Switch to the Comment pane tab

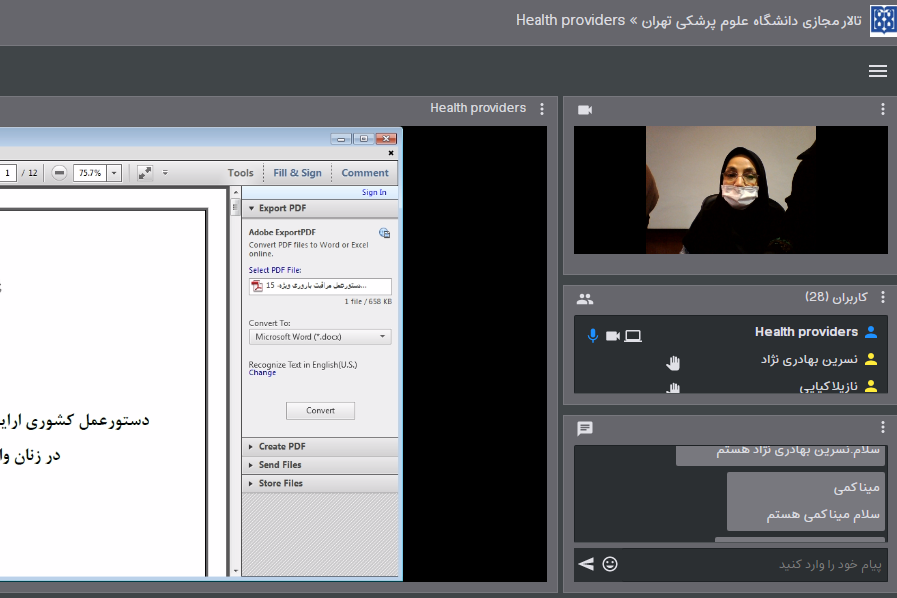tap(364, 173)
